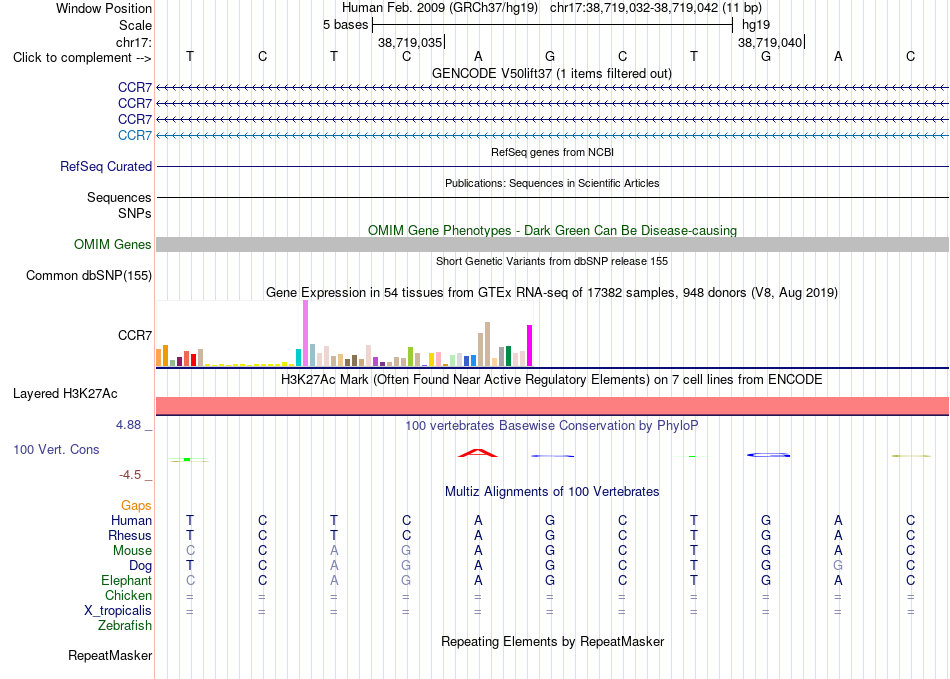The image size is (950, 679).
Task: Select the Chicken species row label
Action: tap(128, 595)
